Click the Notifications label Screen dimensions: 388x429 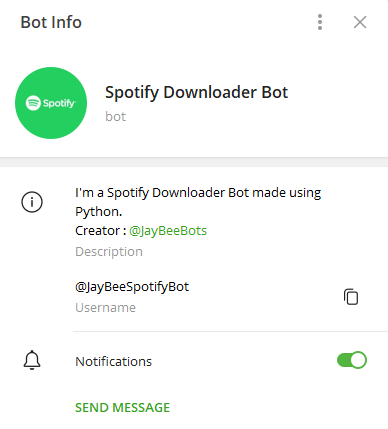113,361
